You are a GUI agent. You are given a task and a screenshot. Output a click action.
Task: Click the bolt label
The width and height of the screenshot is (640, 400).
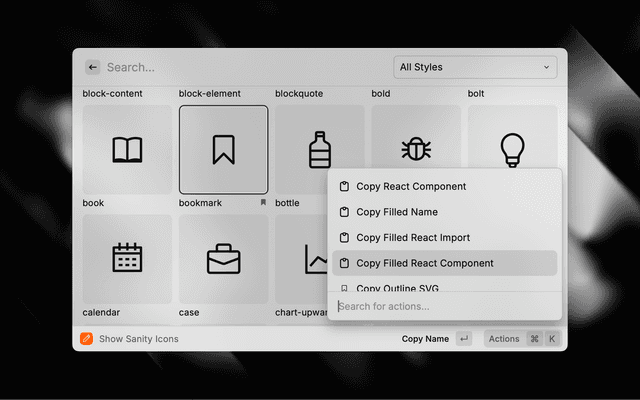click(x=476, y=93)
